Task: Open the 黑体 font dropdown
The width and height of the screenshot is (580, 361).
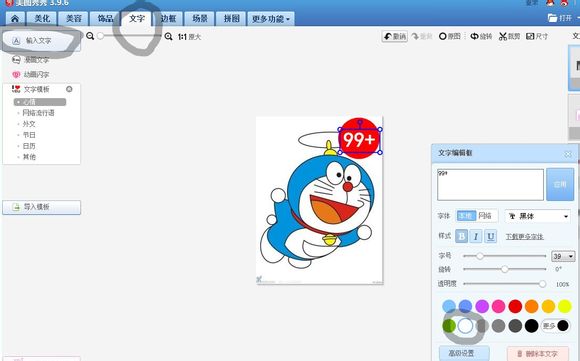Action: [x=538, y=216]
